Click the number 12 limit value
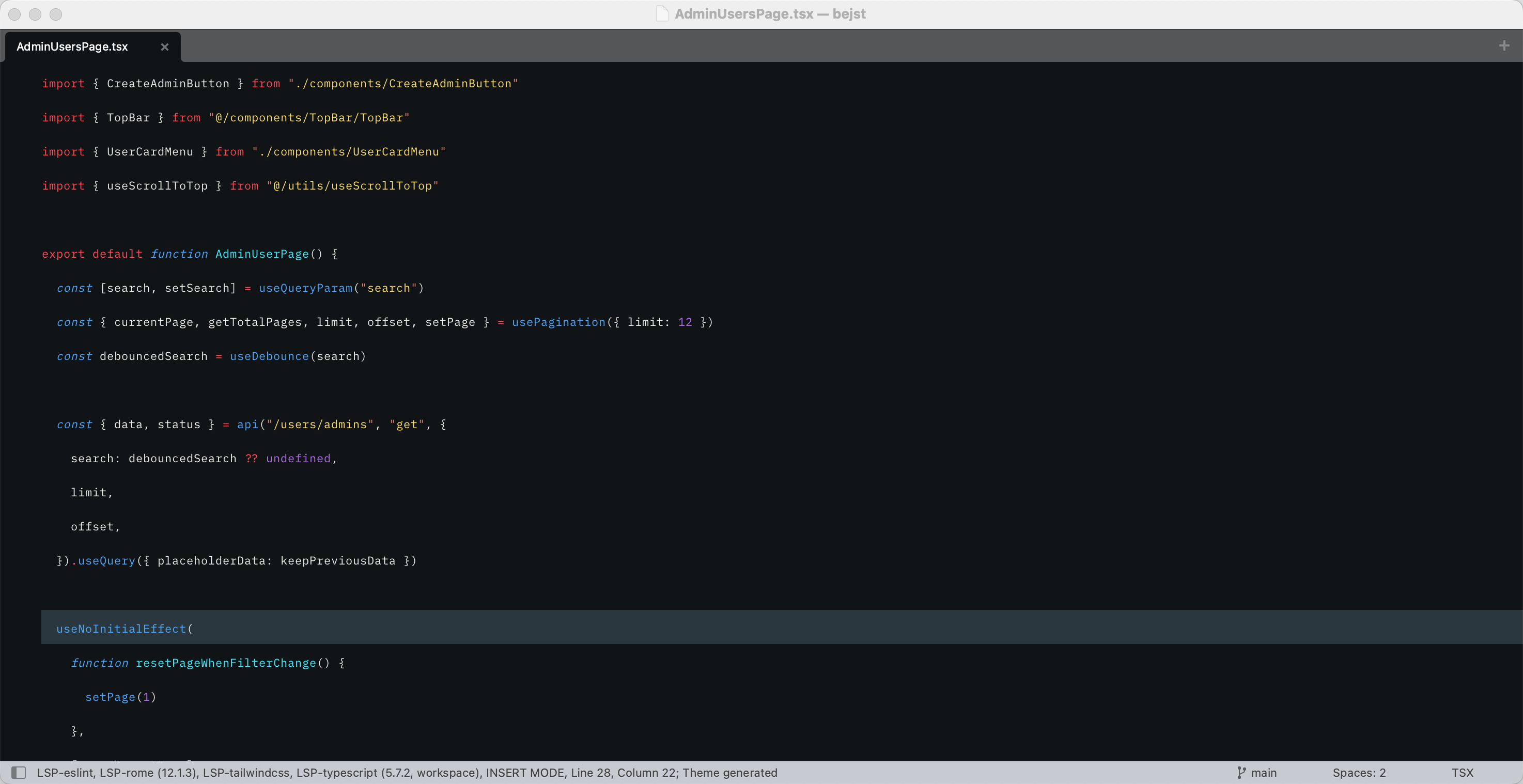 685,322
